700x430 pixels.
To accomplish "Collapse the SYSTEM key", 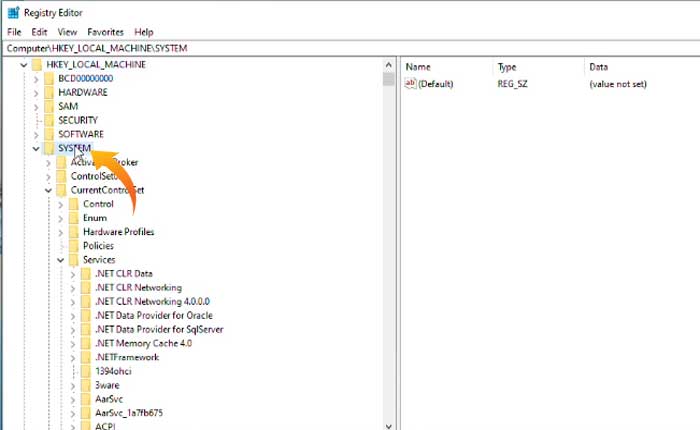I will [36, 149].
